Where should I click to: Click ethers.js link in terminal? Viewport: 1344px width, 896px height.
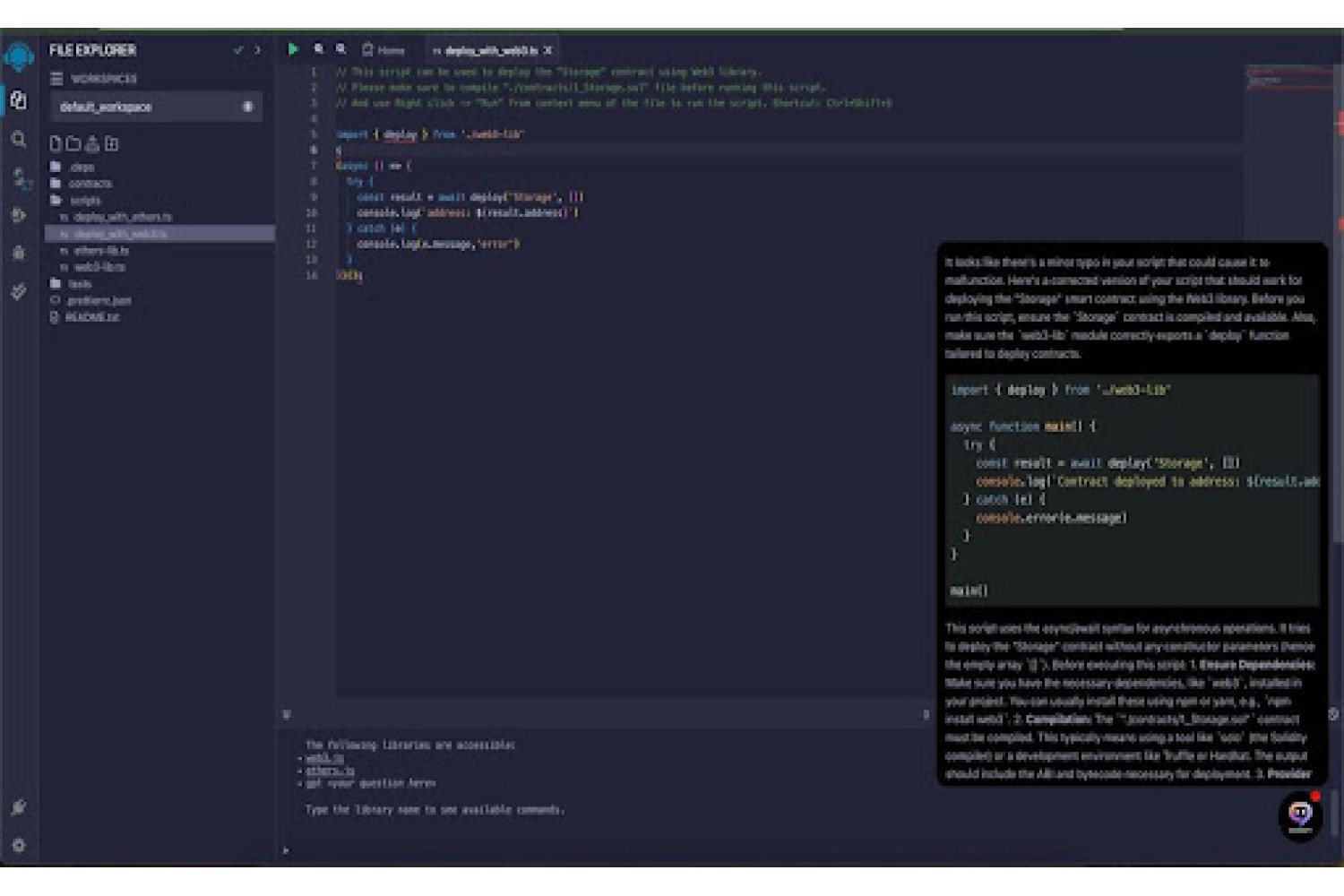[329, 771]
